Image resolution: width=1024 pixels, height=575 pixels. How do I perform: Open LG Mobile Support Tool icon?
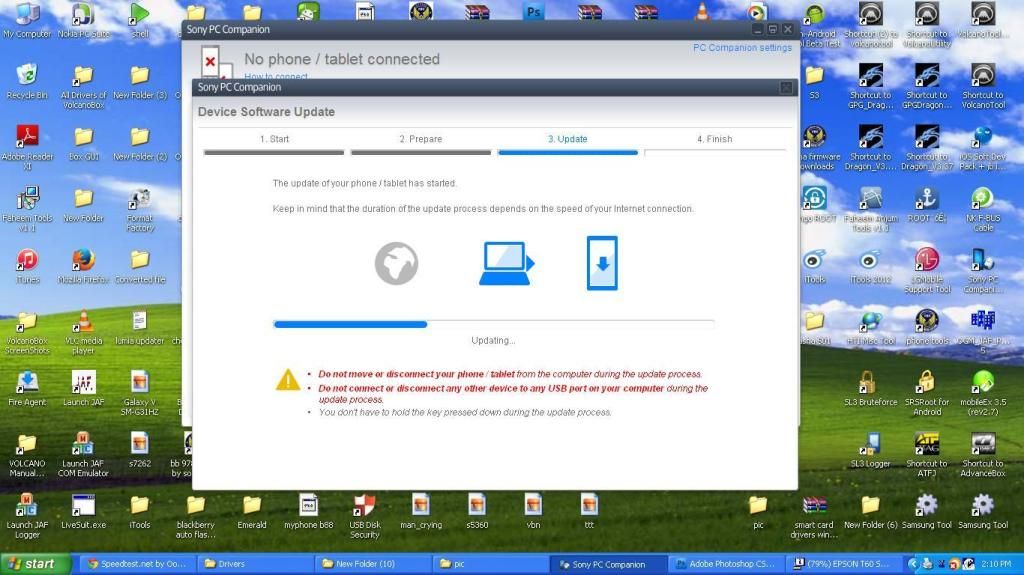[x=927, y=271]
